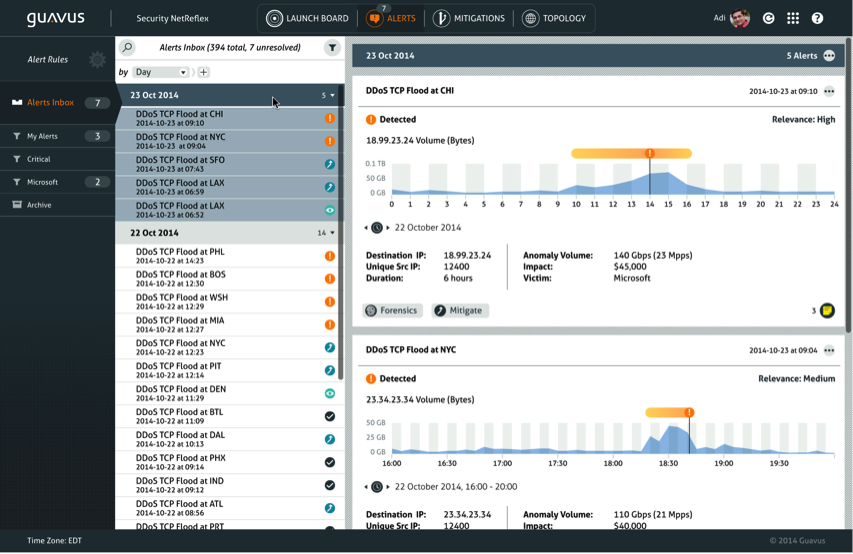Click the eye icon on DEN alert
This screenshot has height=554, width=853.
330,393
